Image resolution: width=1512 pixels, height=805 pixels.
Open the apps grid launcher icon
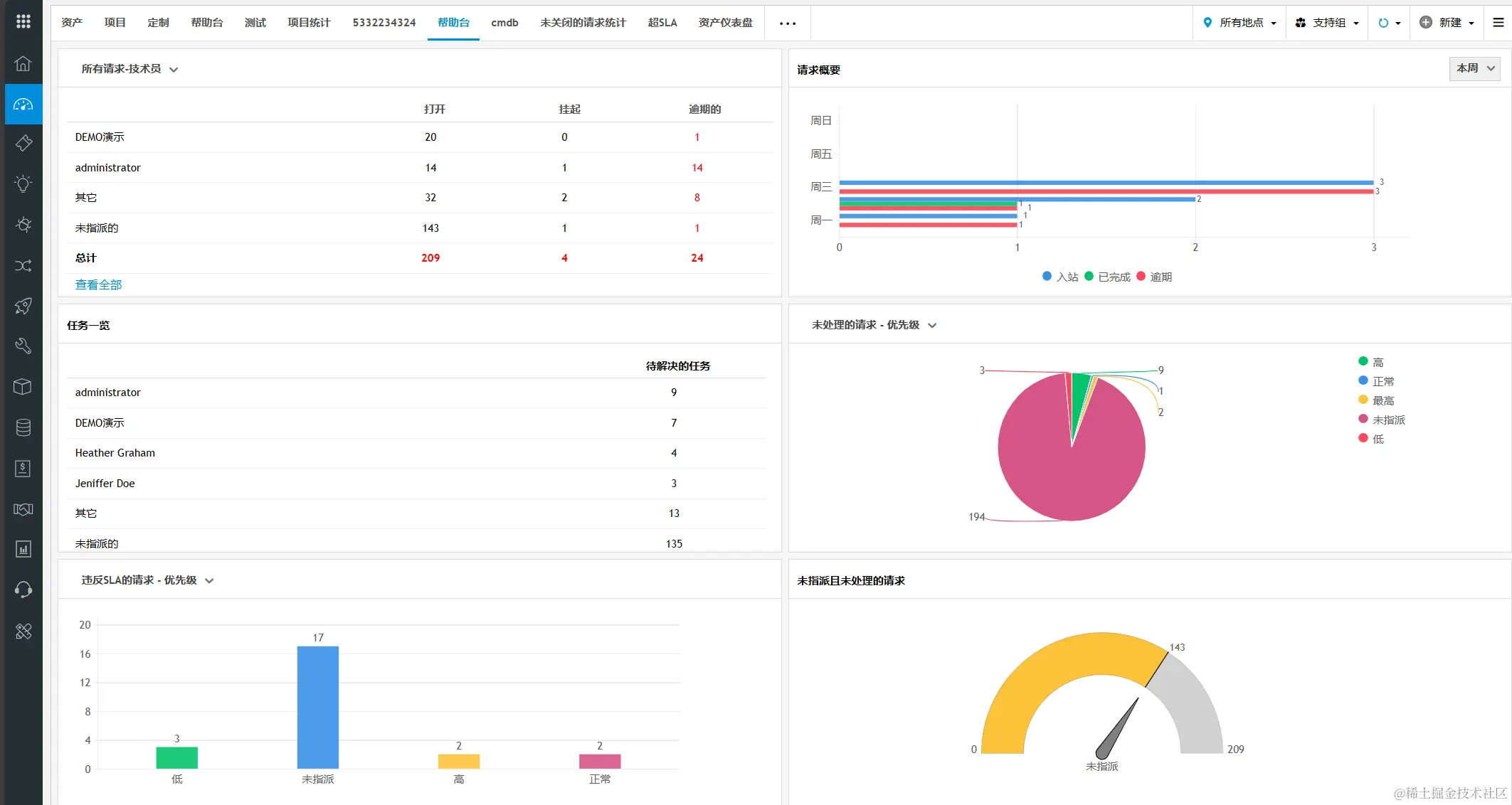coord(23,22)
